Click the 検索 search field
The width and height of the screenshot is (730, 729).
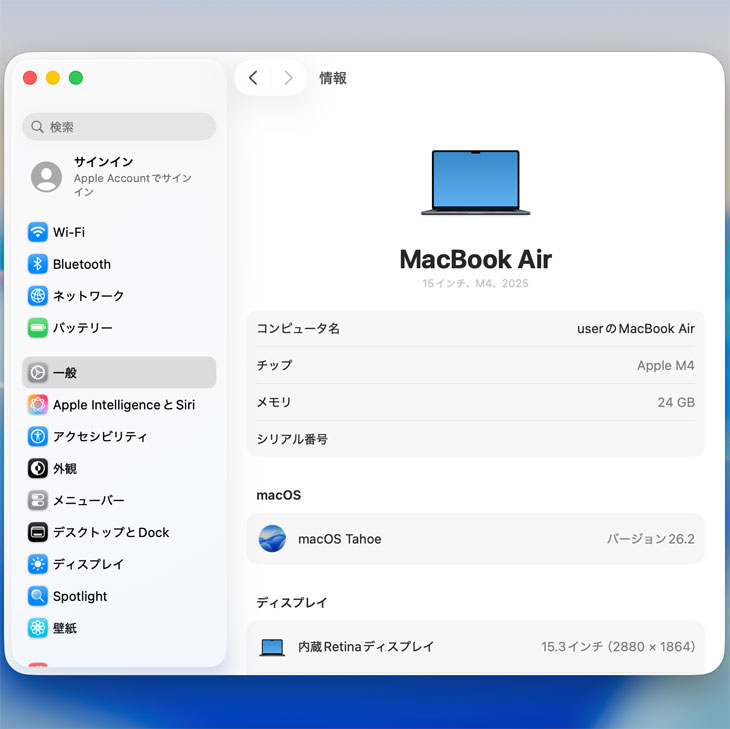tap(120, 127)
